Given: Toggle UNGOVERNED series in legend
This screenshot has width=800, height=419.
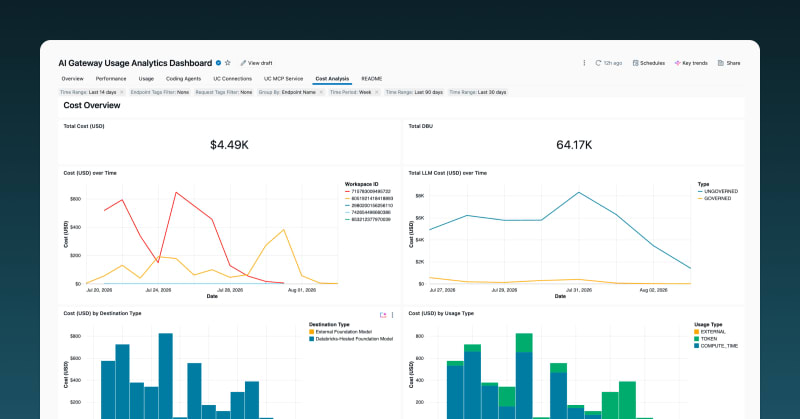Looking at the screenshot, I should pyautogui.click(x=718, y=191).
